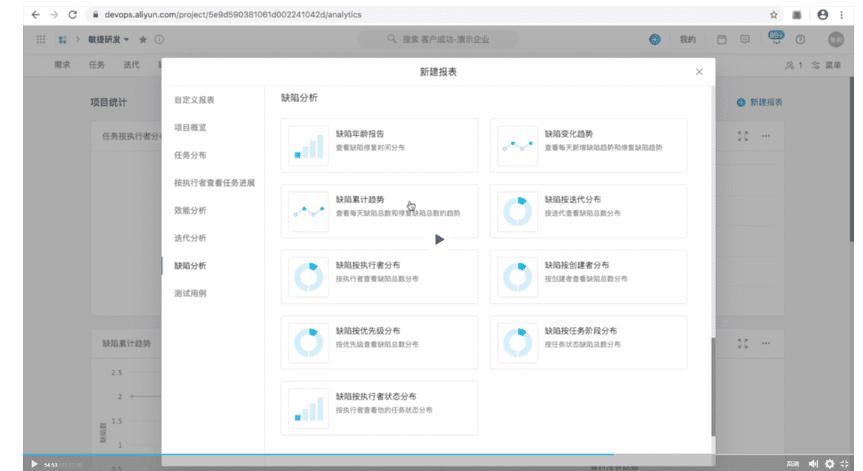The image size is (863, 471).
Task: Choose the 缺陷按任务阶段分布 report card
Action: pos(588,342)
